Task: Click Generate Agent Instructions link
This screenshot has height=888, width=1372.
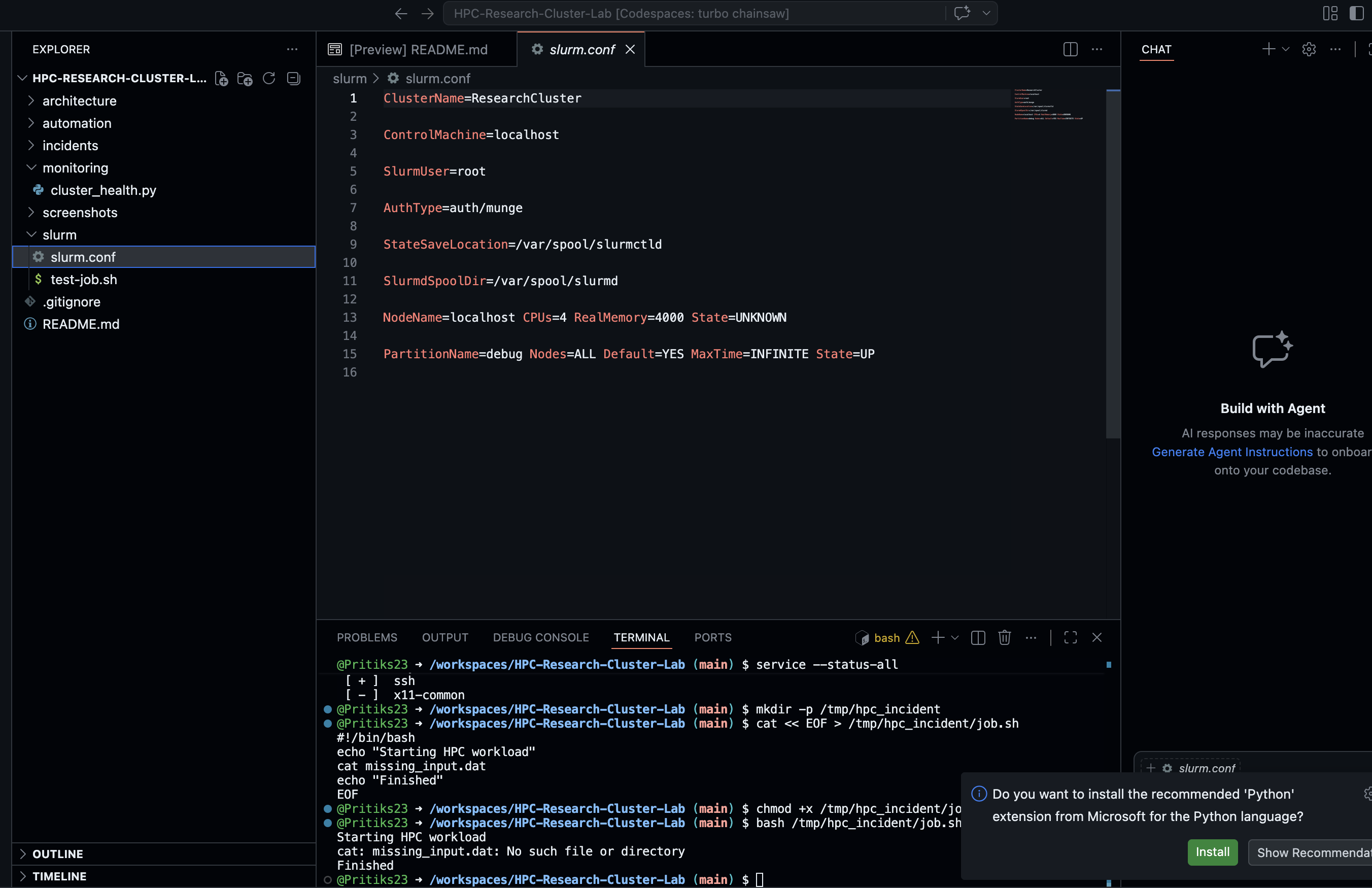Action: [1232, 452]
